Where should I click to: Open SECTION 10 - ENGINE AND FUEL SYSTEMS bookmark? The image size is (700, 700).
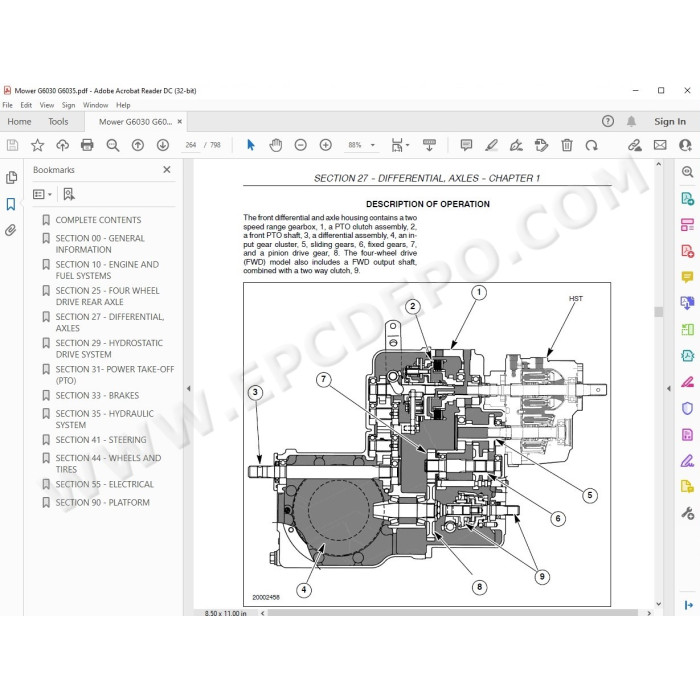click(107, 270)
